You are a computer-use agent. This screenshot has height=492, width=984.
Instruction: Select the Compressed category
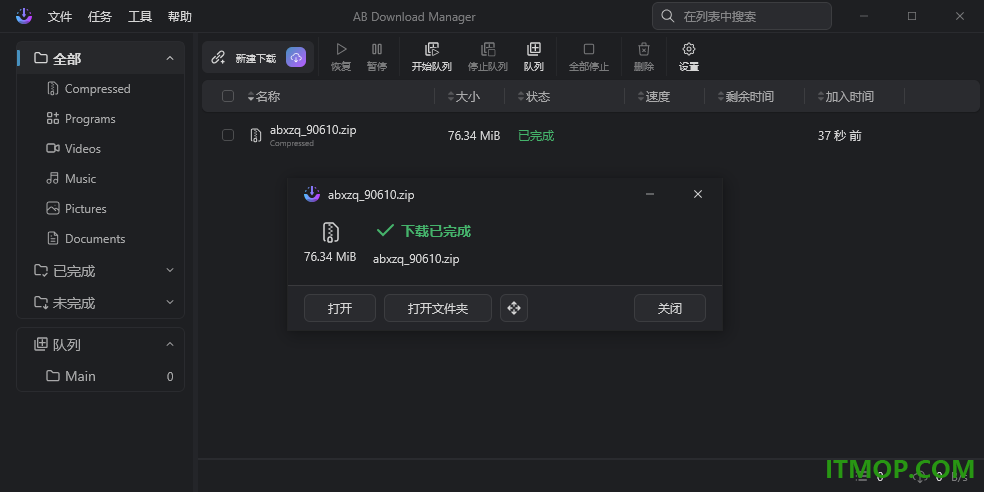click(98, 89)
